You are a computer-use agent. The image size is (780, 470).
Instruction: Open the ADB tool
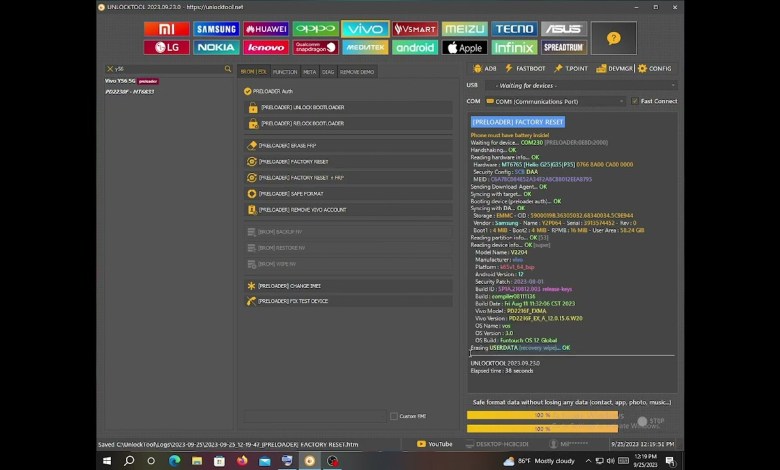485,69
